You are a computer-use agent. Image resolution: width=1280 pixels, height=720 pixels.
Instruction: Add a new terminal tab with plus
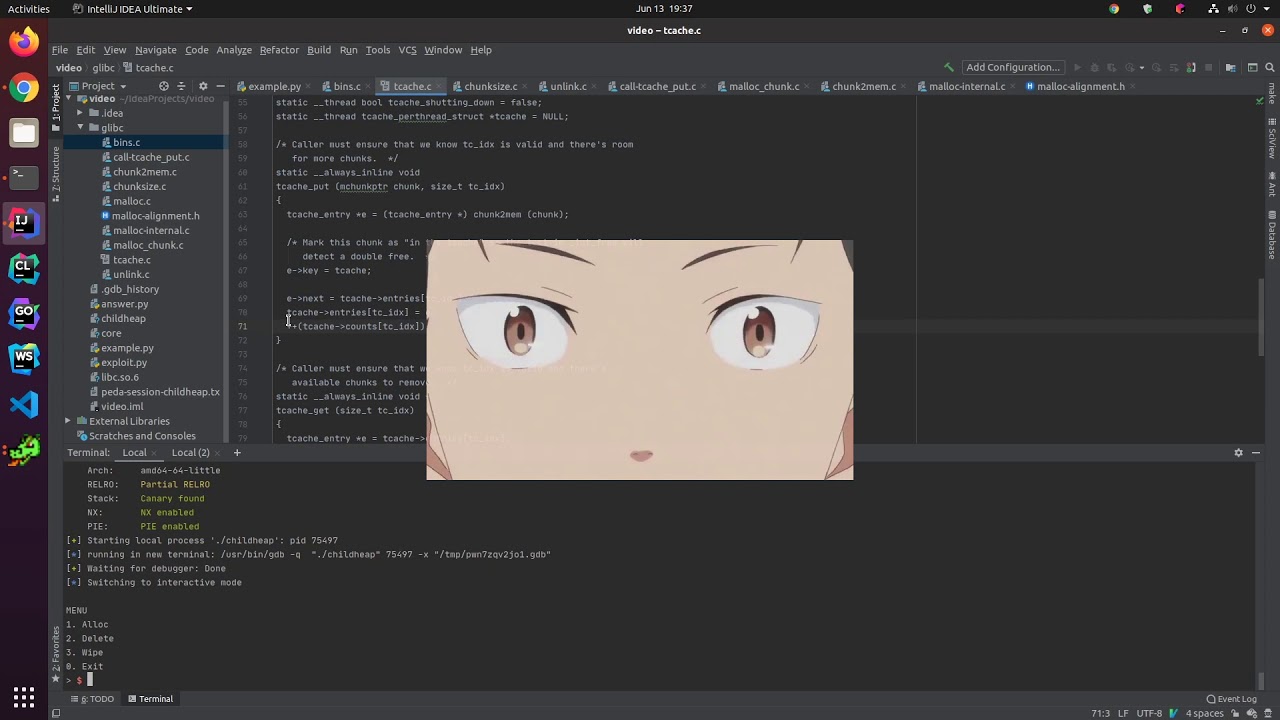[x=237, y=452]
